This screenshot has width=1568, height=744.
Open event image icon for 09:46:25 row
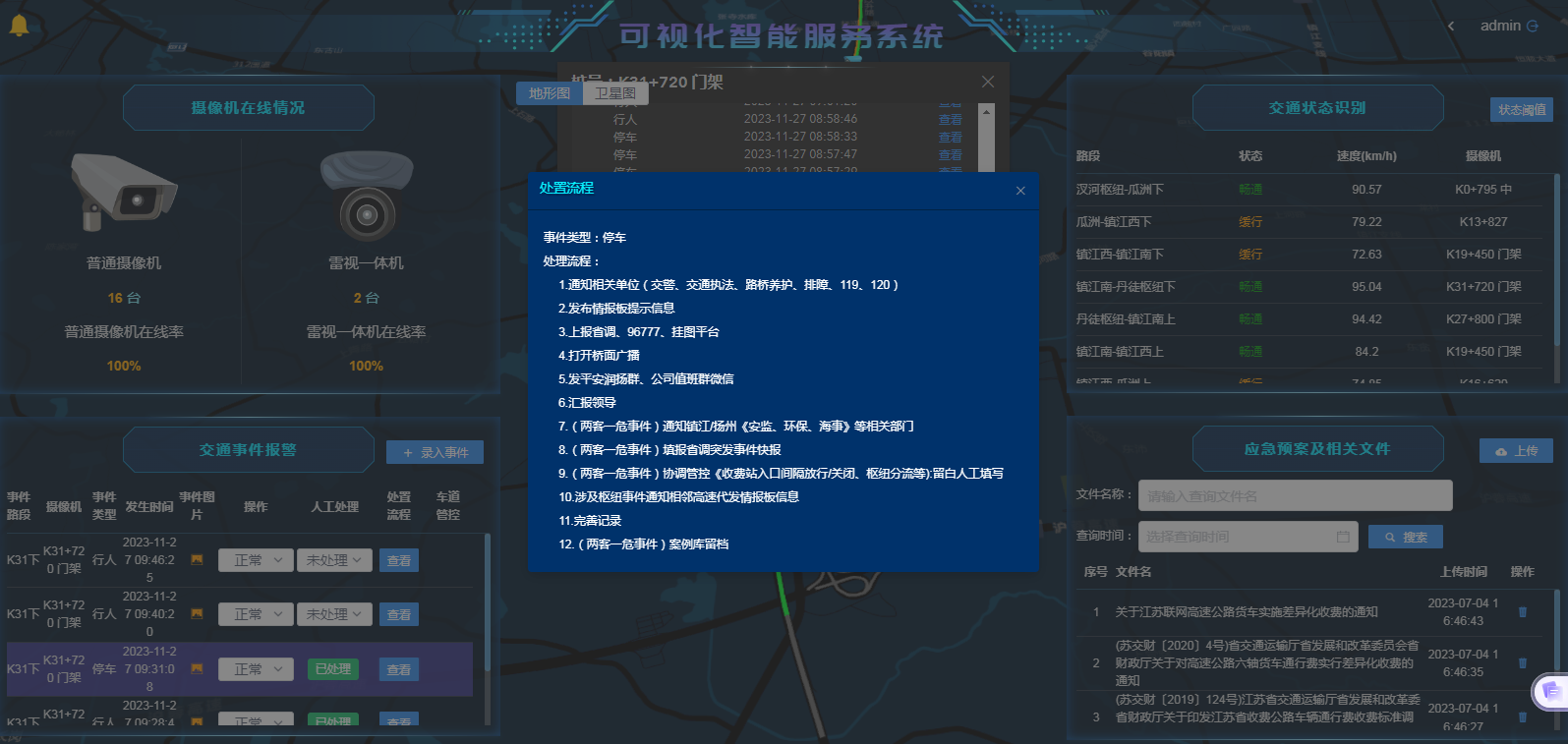click(197, 559)
